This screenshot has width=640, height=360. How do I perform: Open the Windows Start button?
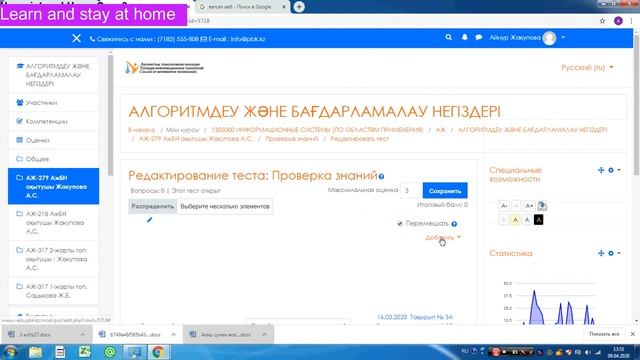[10, 352]
